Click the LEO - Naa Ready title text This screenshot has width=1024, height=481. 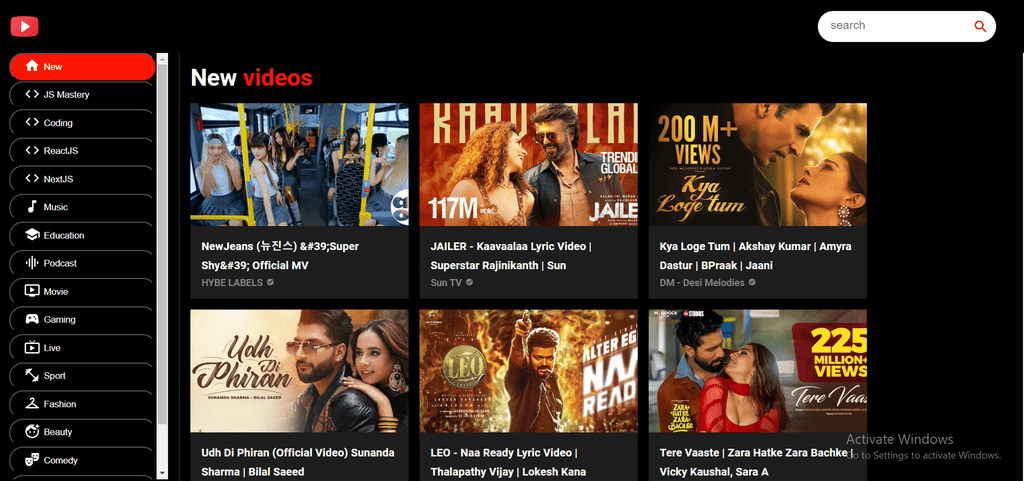coord(508,462)
